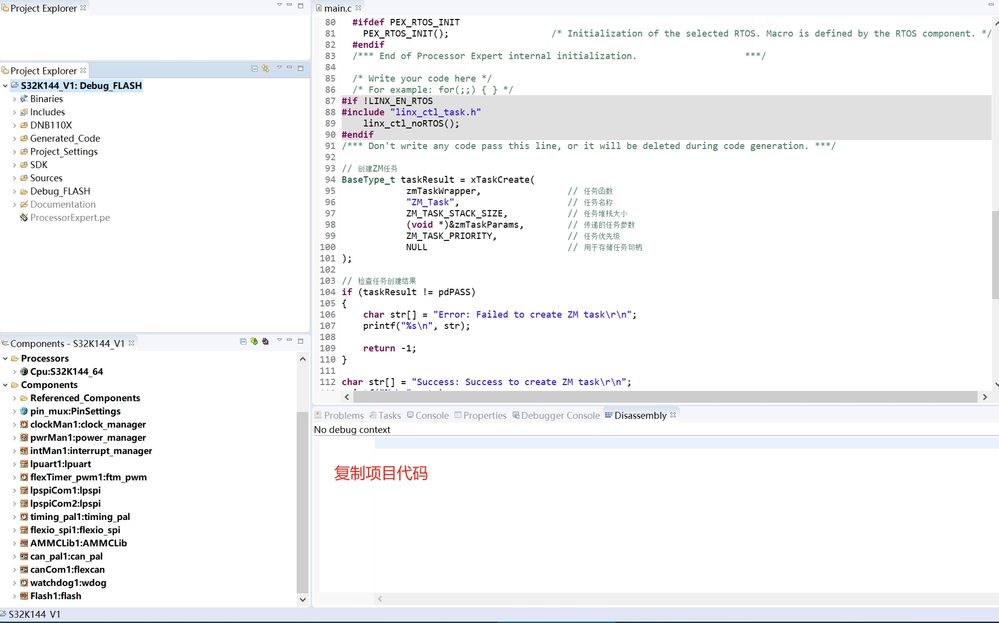
Task: Toggle Link with Editor in Project Explorer
Action: pyautogui.click(x=265, y=69)
